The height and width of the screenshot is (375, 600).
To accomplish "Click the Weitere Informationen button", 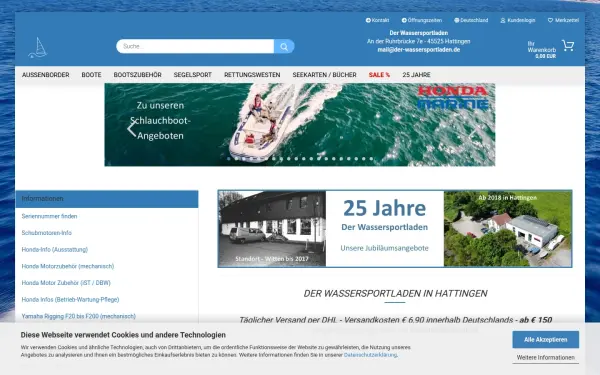I will click(546, 357).
